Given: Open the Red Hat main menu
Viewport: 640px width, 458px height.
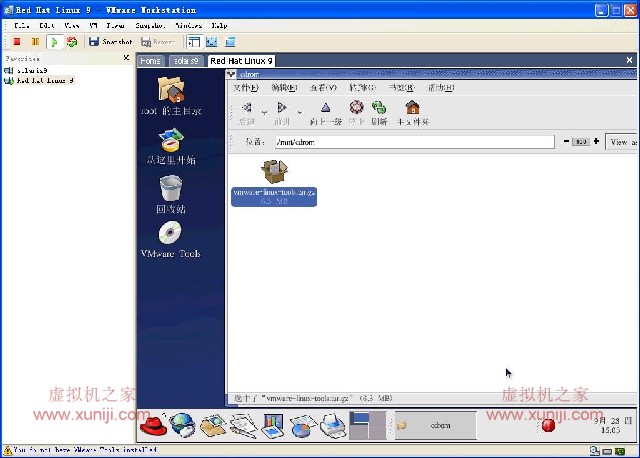Looking at the screenshot, I should 153,425.
